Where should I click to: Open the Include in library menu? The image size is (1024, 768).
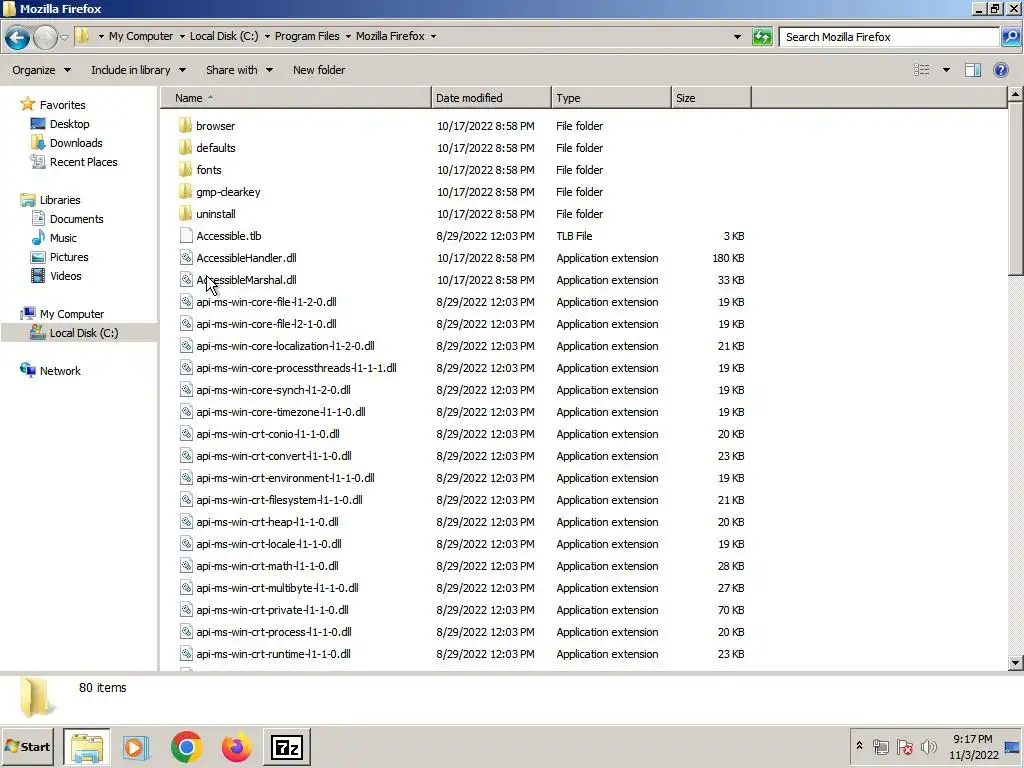tap(138, 70)
